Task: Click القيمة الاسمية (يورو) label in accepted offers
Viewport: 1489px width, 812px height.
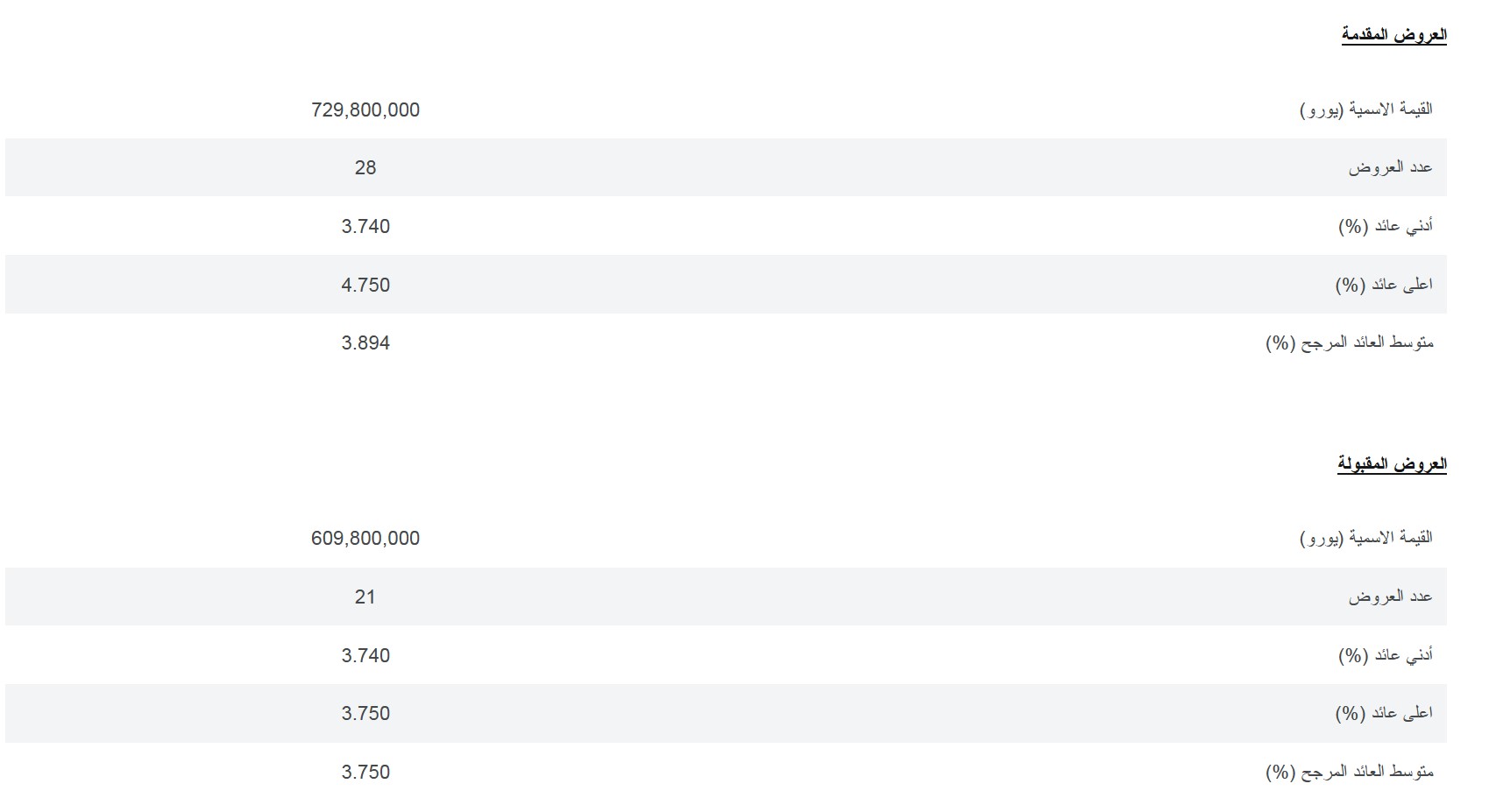Action: 1366,538
